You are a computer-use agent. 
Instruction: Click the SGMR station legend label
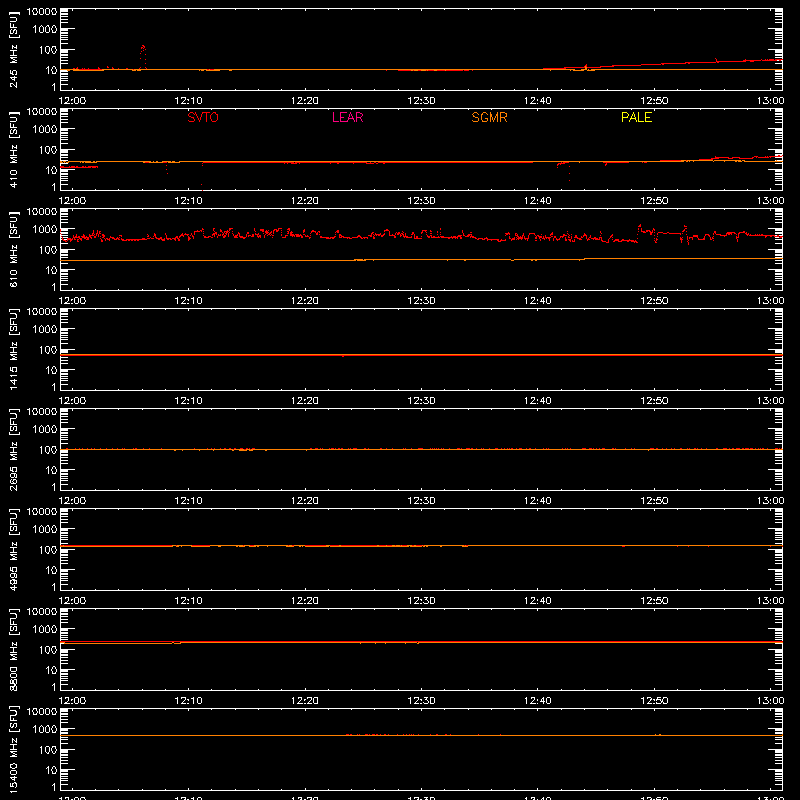pos(489,117)
